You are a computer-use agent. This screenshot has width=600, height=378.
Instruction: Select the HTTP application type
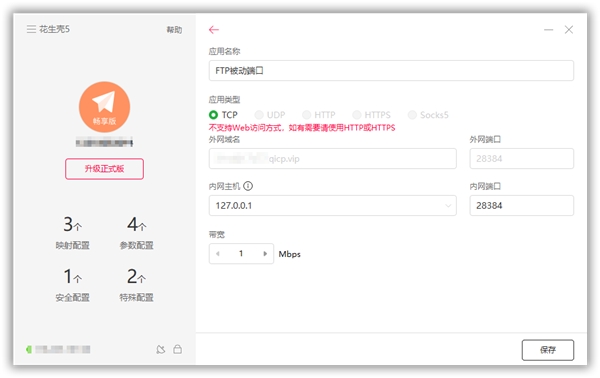coord(319,115)
